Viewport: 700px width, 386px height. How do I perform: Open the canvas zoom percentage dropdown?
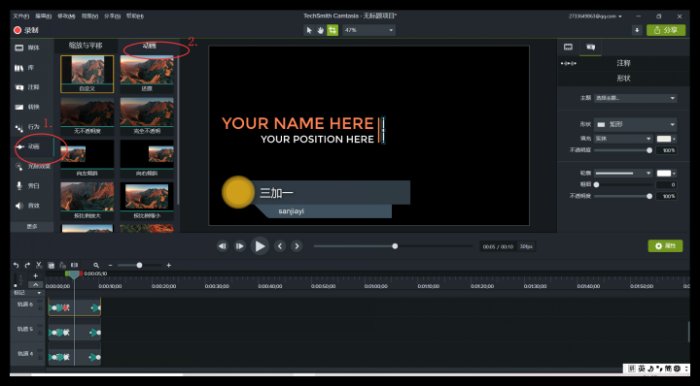pyautogui.click(x=369, y=30)
